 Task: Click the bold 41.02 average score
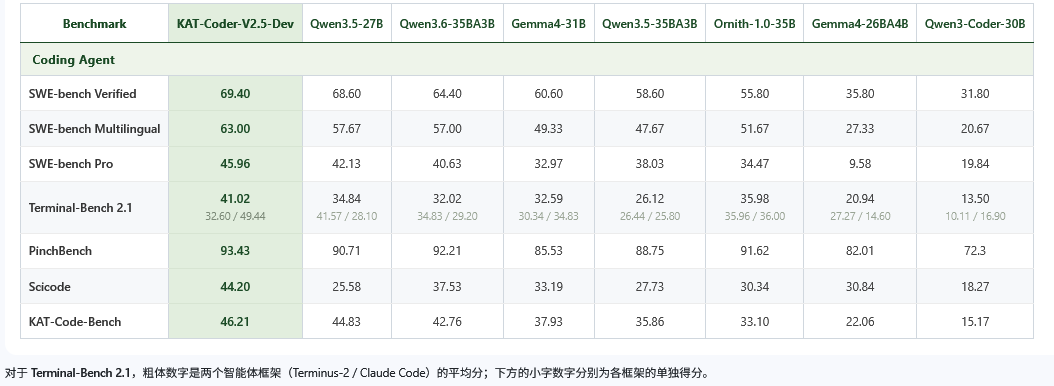coord(235,198)
